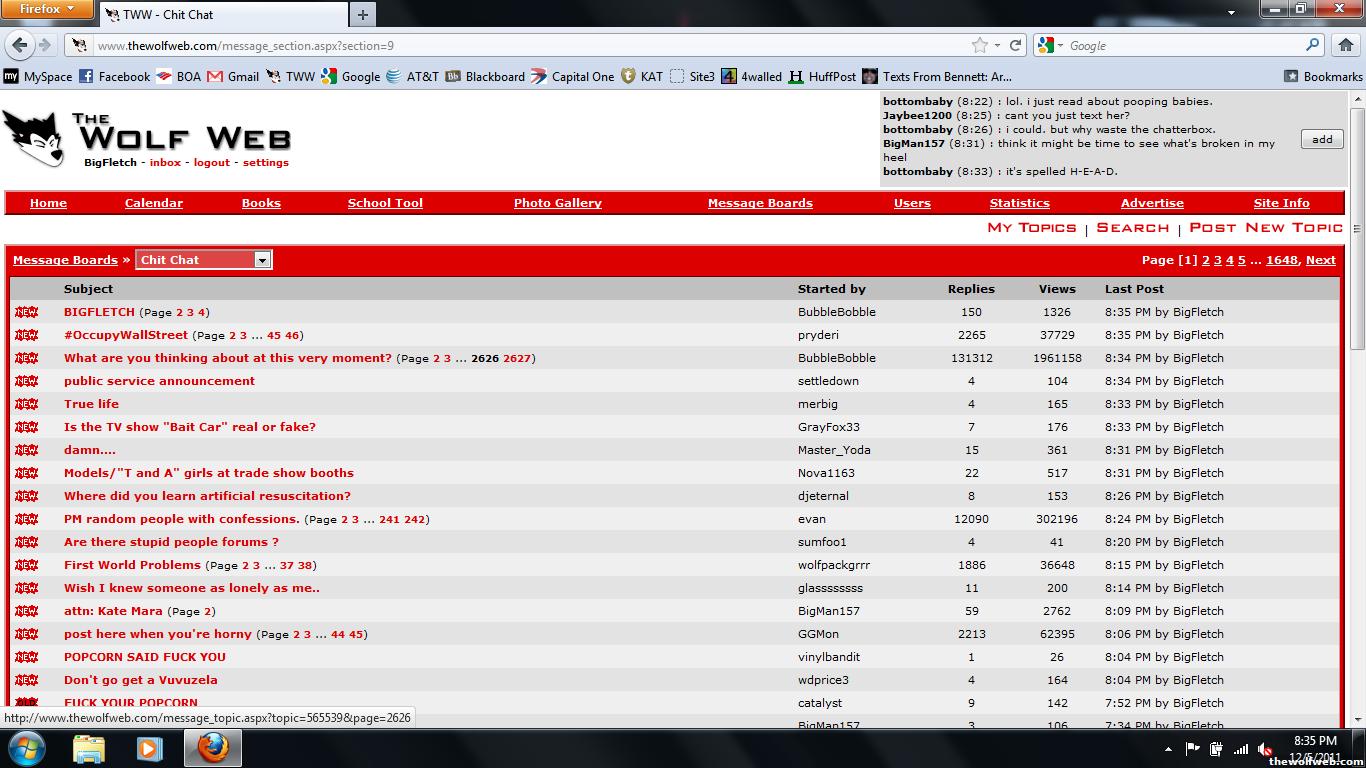
Task: Open the Facebook bookmark in toolbar
Action: 114,76
